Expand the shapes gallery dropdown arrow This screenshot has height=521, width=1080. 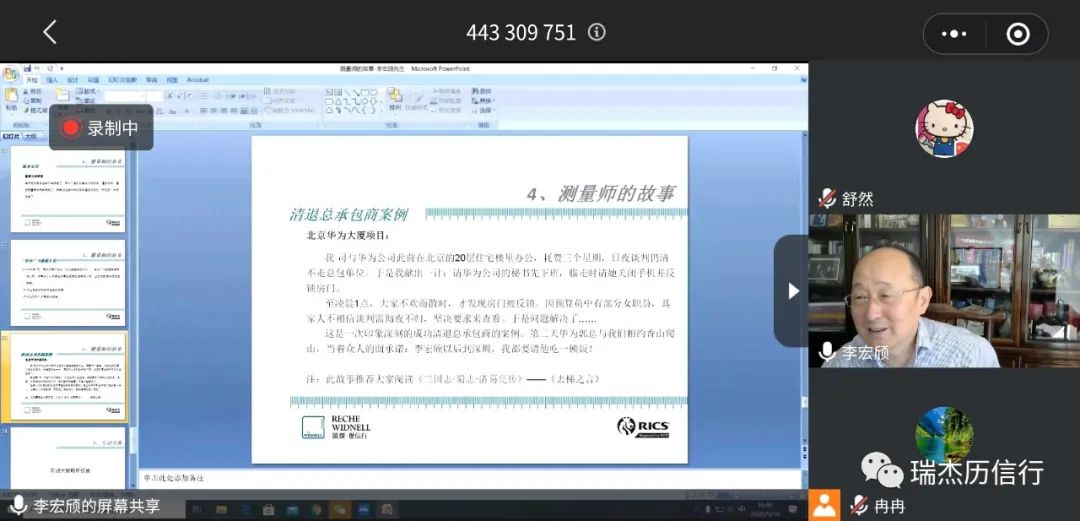[380, 108]
